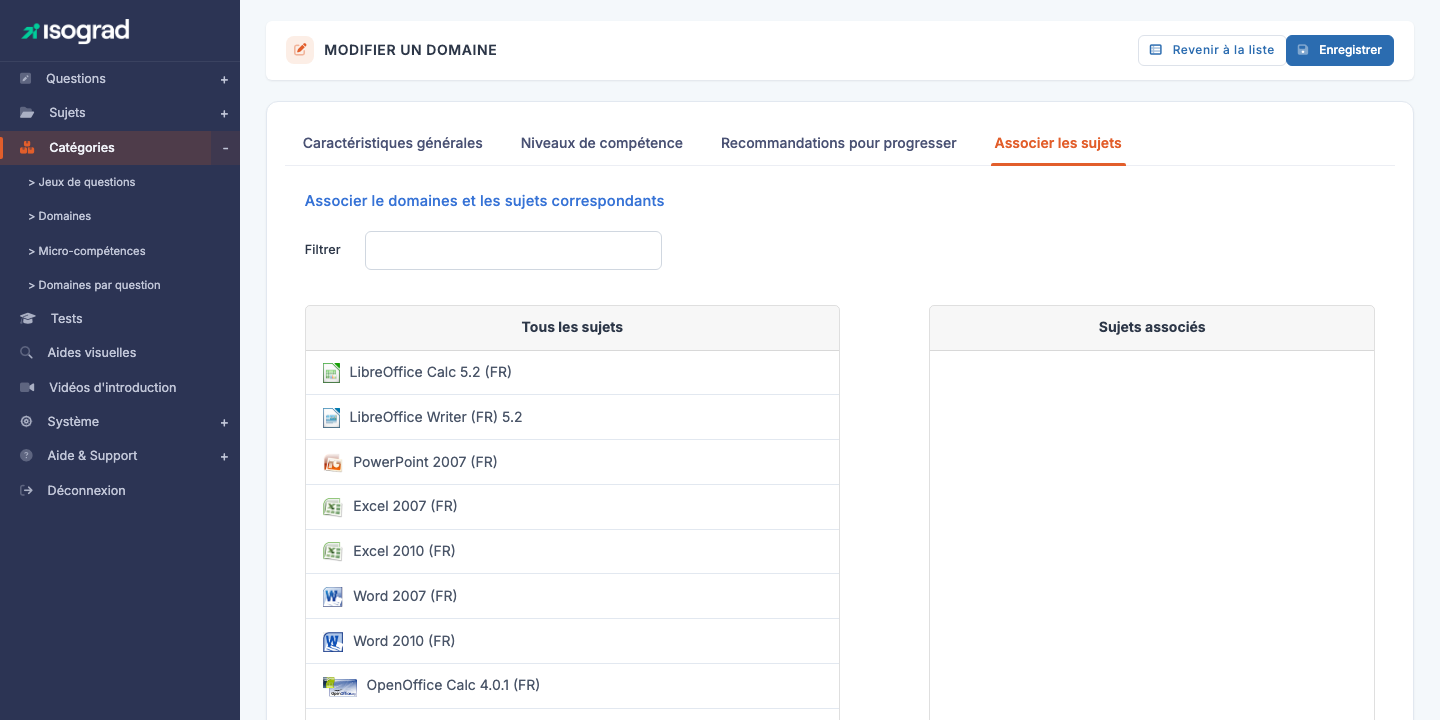Click the Système gear icon
This screenshot has height=720, width=1440.
(x=26, y=422)
